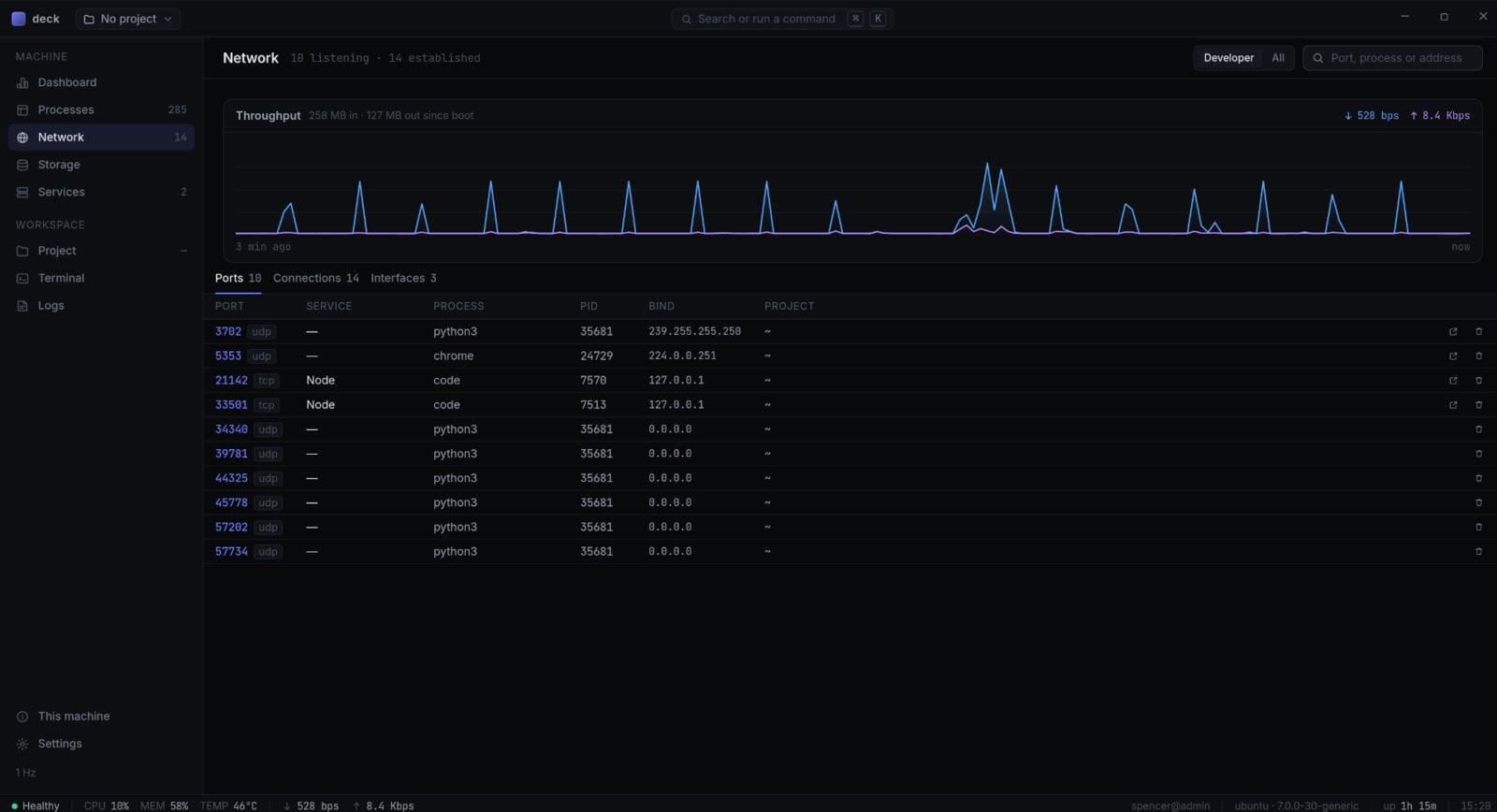Image resolution: width=1497 pixels, height=812 pixels.
Task: Switch filter to All
Action: tap(1278, 58)
